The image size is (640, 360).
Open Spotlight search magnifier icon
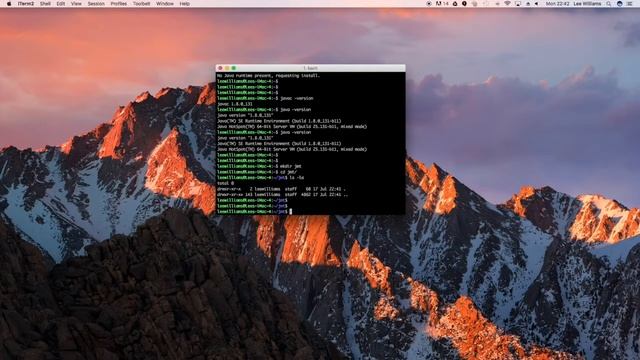click(609, 4)
